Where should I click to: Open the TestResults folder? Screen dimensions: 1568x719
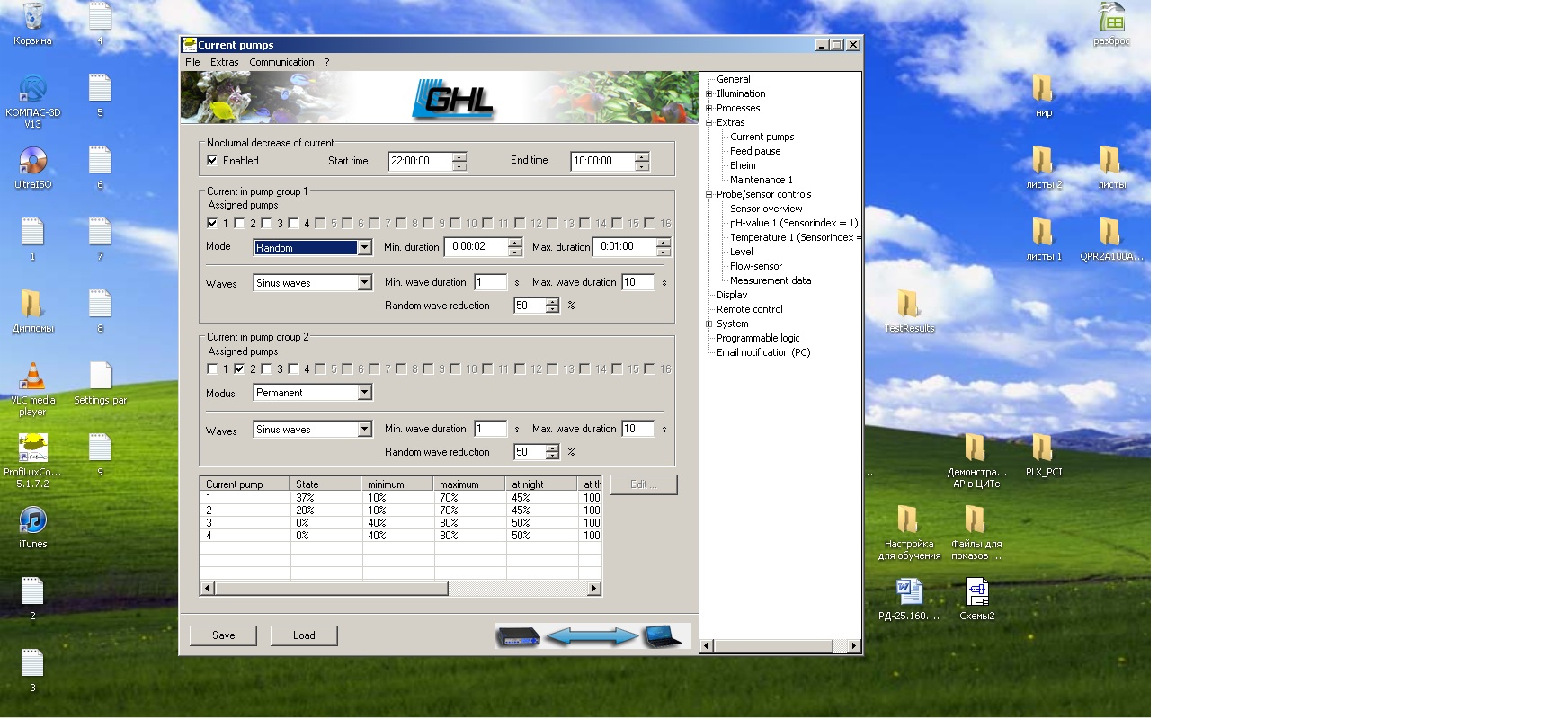pyautogui.click(x=909, y=311)
